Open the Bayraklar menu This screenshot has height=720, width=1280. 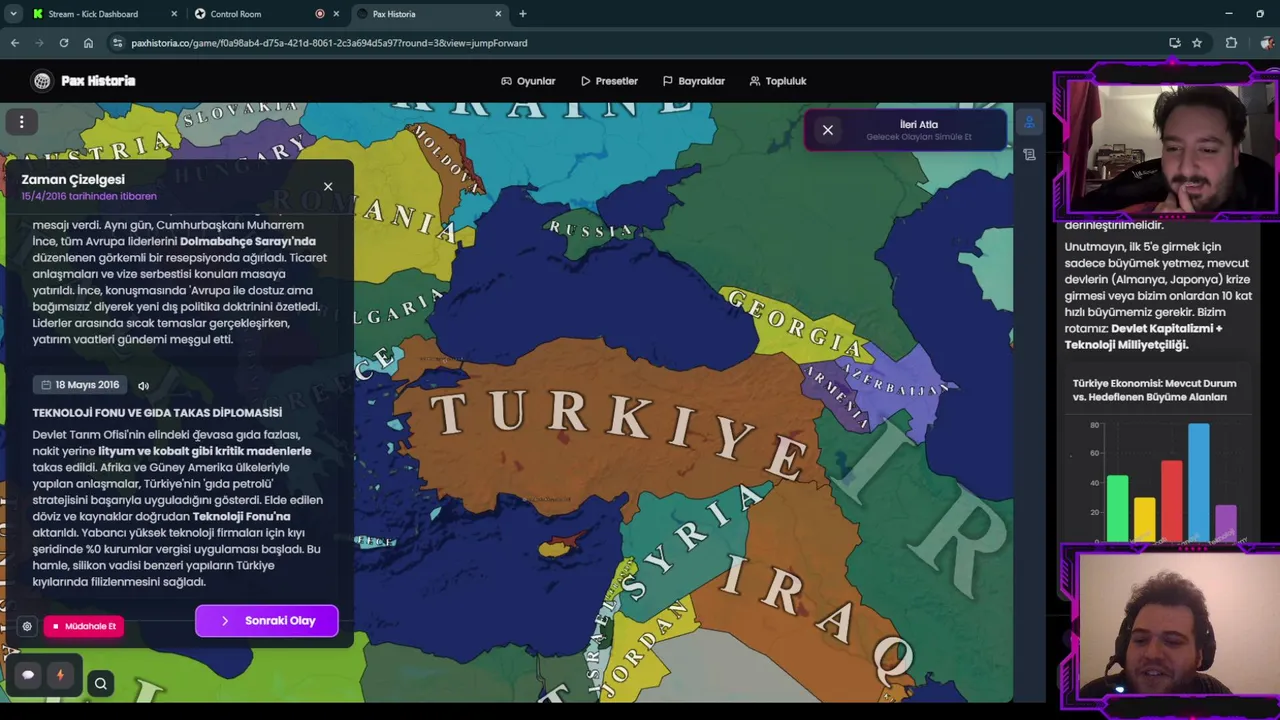coord(693,81)
